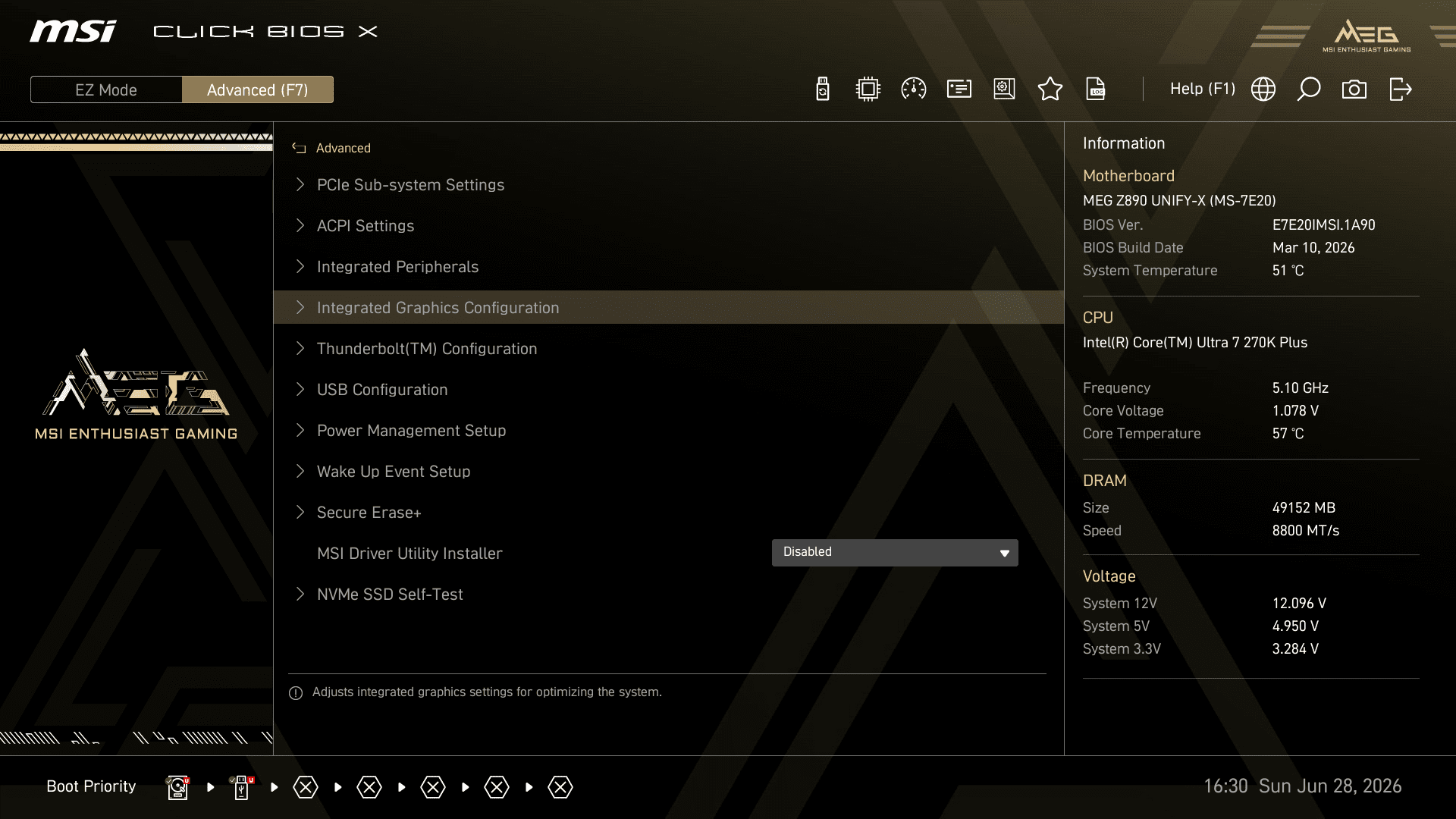Image resolution: width=1456 pixels, height=819 pixels.
Task: Click motherboard name MEG Z890 UNIFY-X (MS-7E20)
Action: [x=1179, y=201]
